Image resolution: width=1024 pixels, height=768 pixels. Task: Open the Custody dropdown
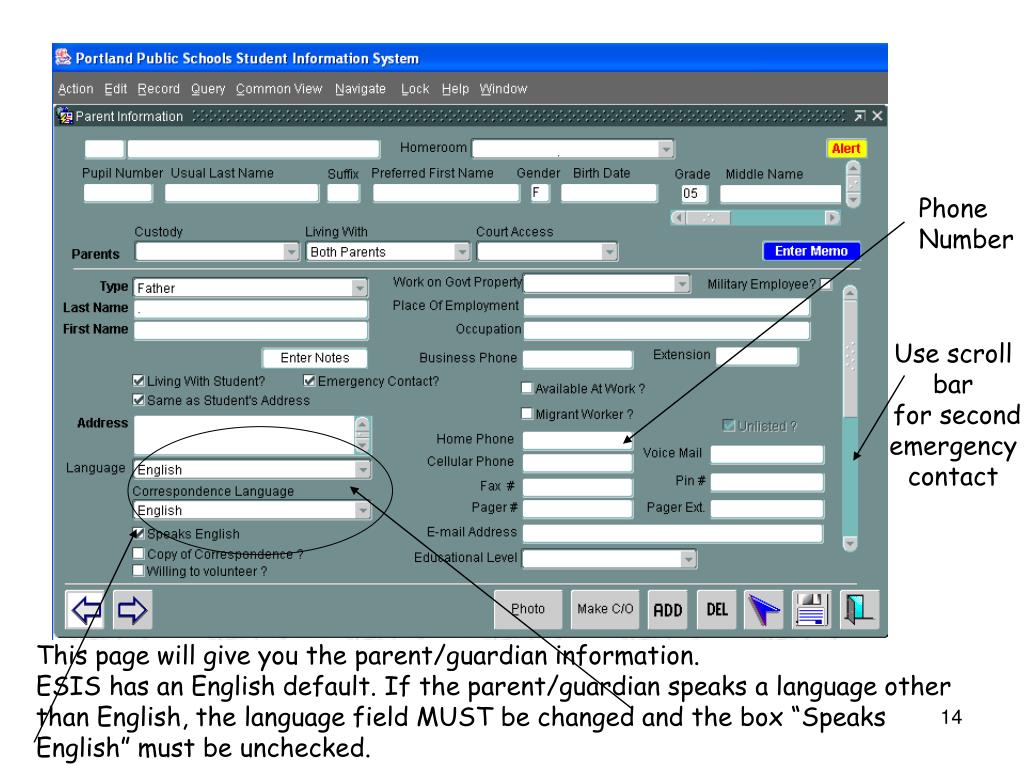click(291, 252)
